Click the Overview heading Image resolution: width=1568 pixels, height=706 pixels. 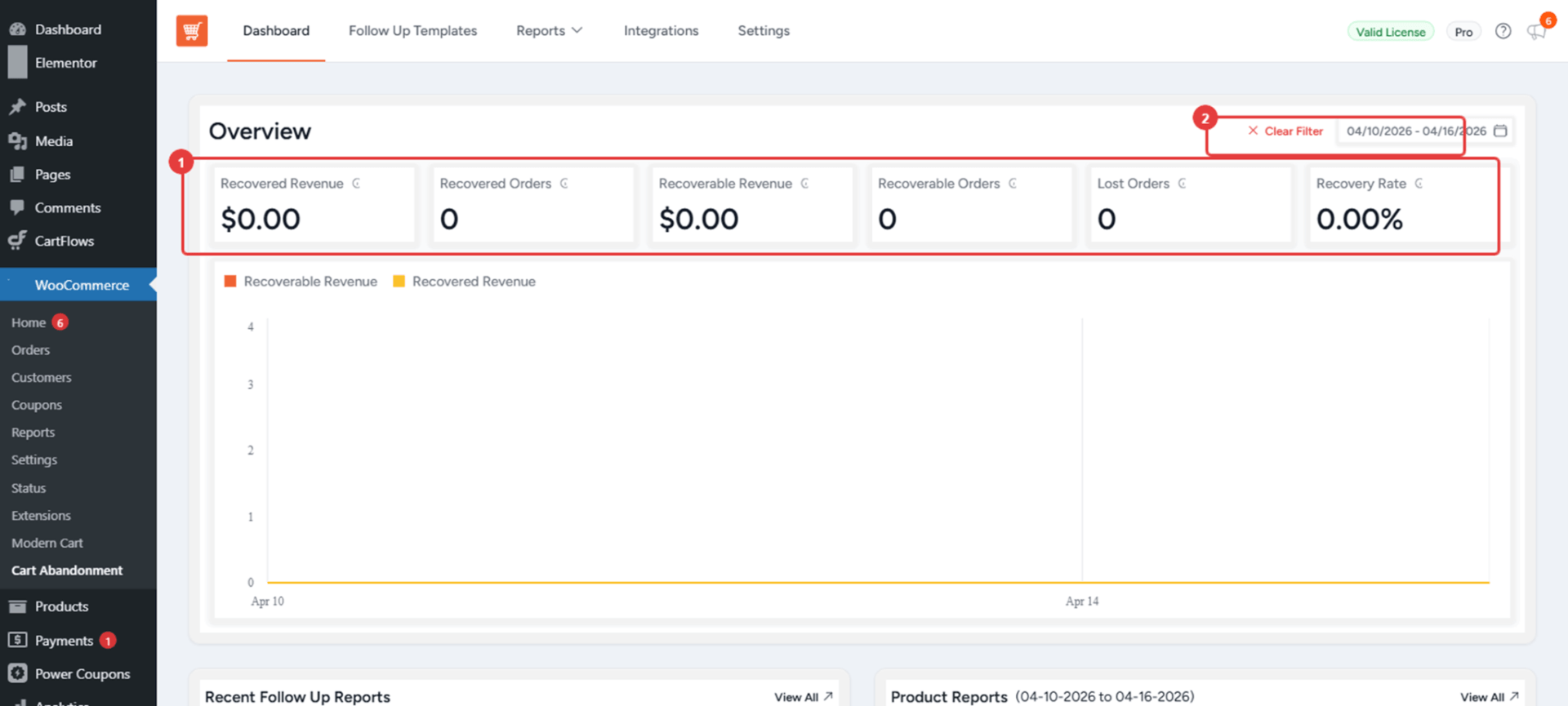[x=260, y=131]
